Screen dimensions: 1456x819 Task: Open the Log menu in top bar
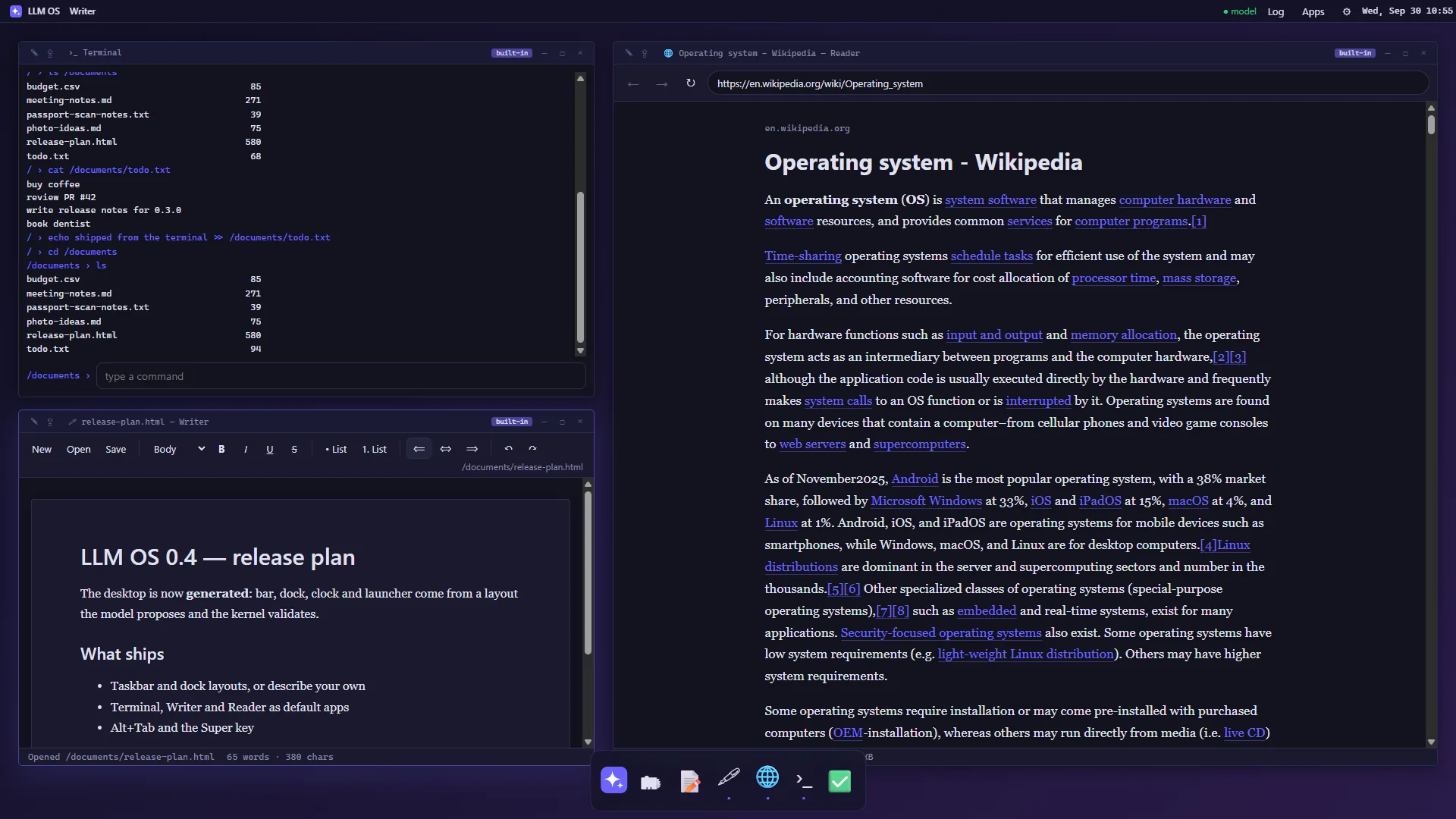click(x=1276, y=11)
